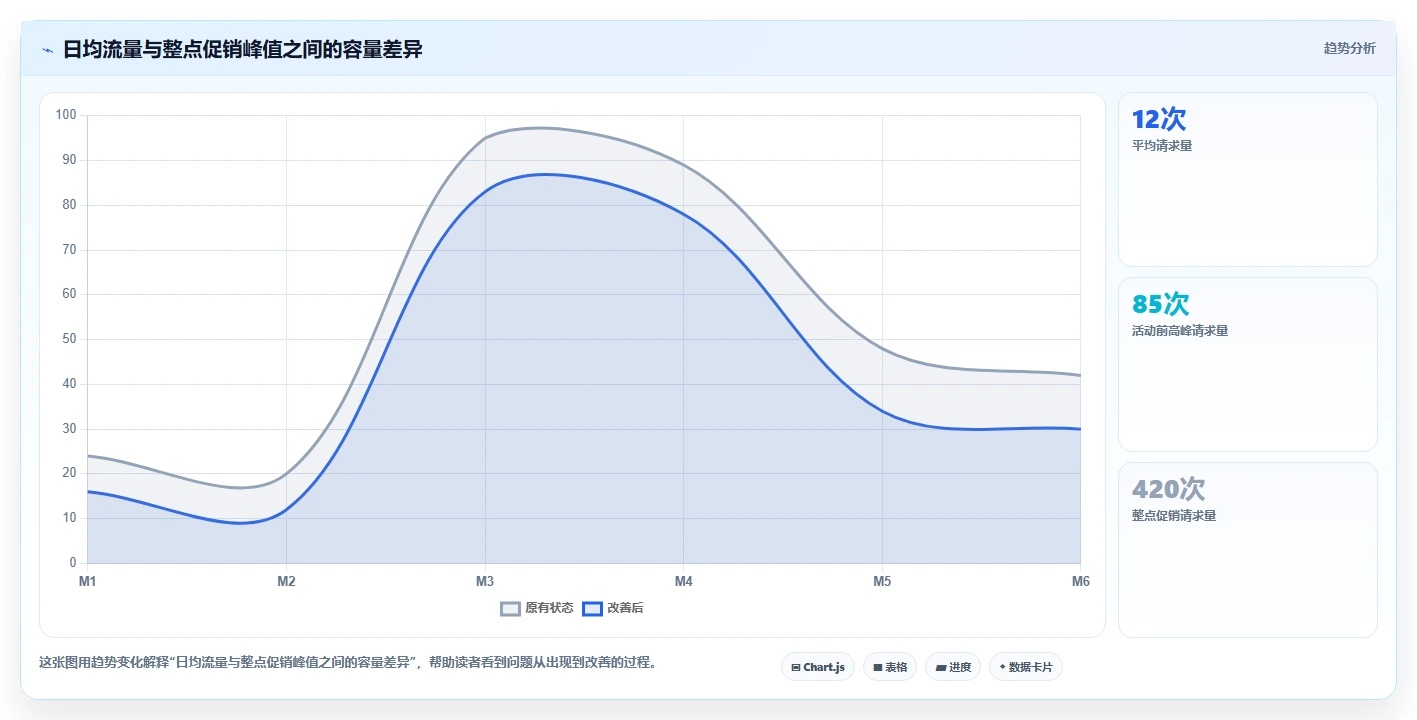Click the blue 改善后 legend swatch
The height and width of the screenshot is (720, 1417).
pyautogui.click(x=593, y=608)
